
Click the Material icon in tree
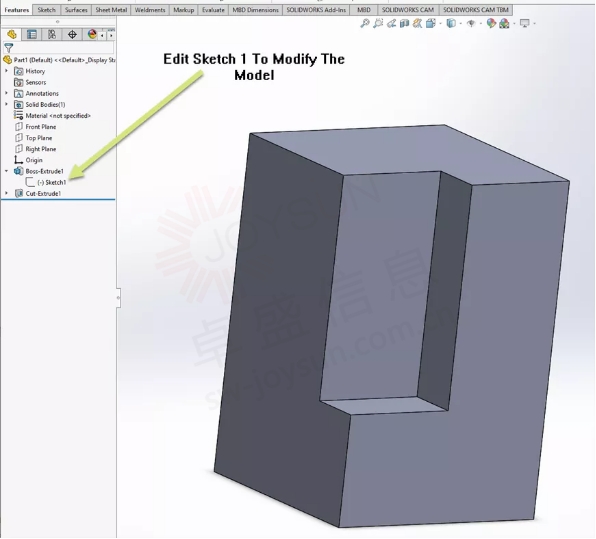click(x=18, y=116)
